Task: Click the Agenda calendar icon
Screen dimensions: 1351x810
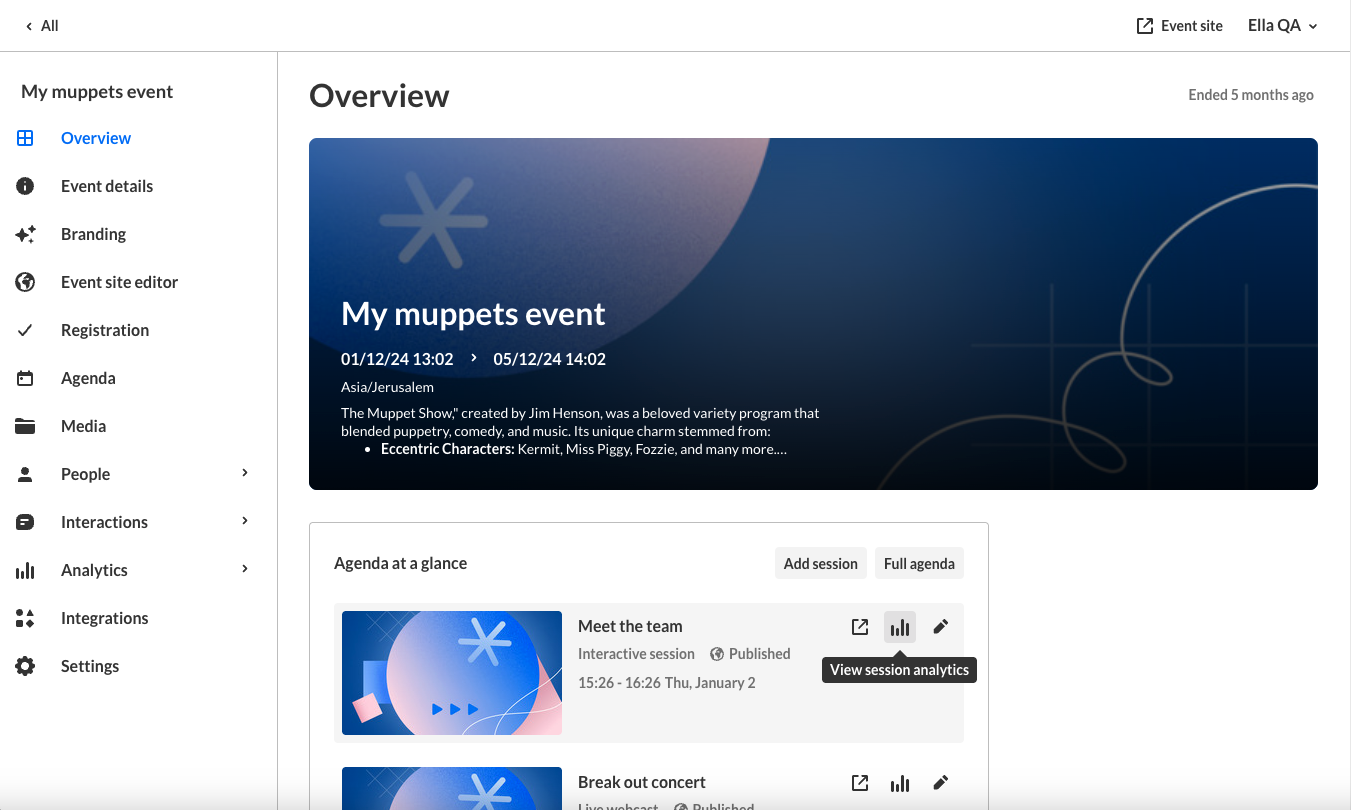Action: tap(25, 378)
